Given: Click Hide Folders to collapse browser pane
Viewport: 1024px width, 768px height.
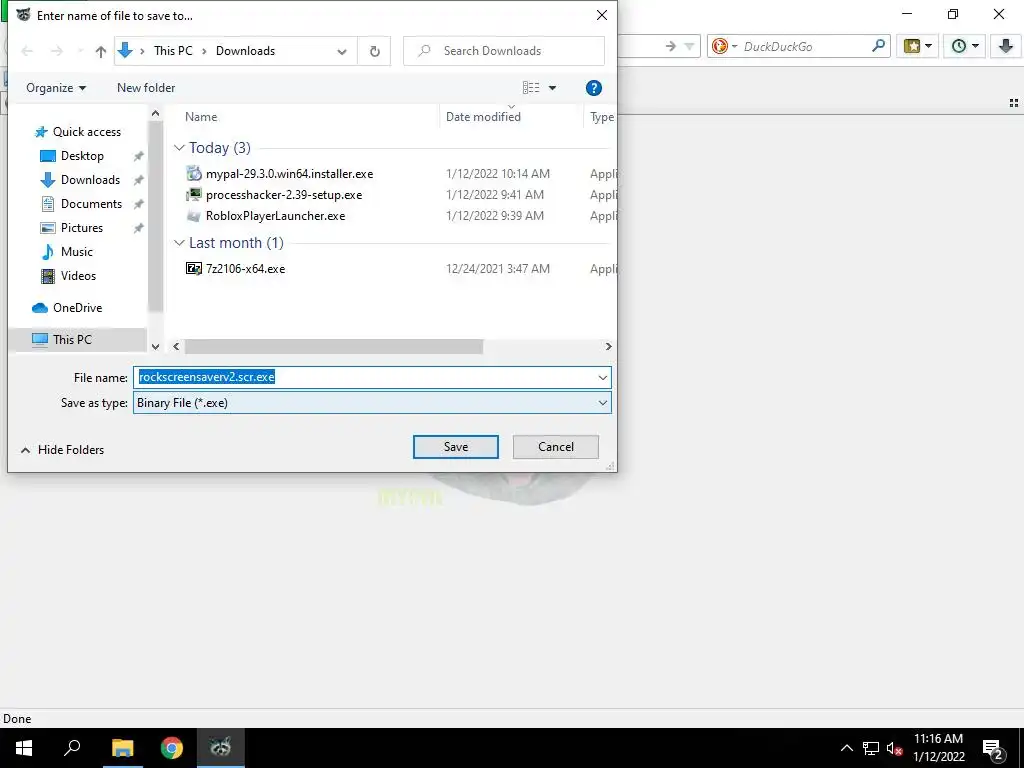Looking at the screenshot, I should click(63, 450).
